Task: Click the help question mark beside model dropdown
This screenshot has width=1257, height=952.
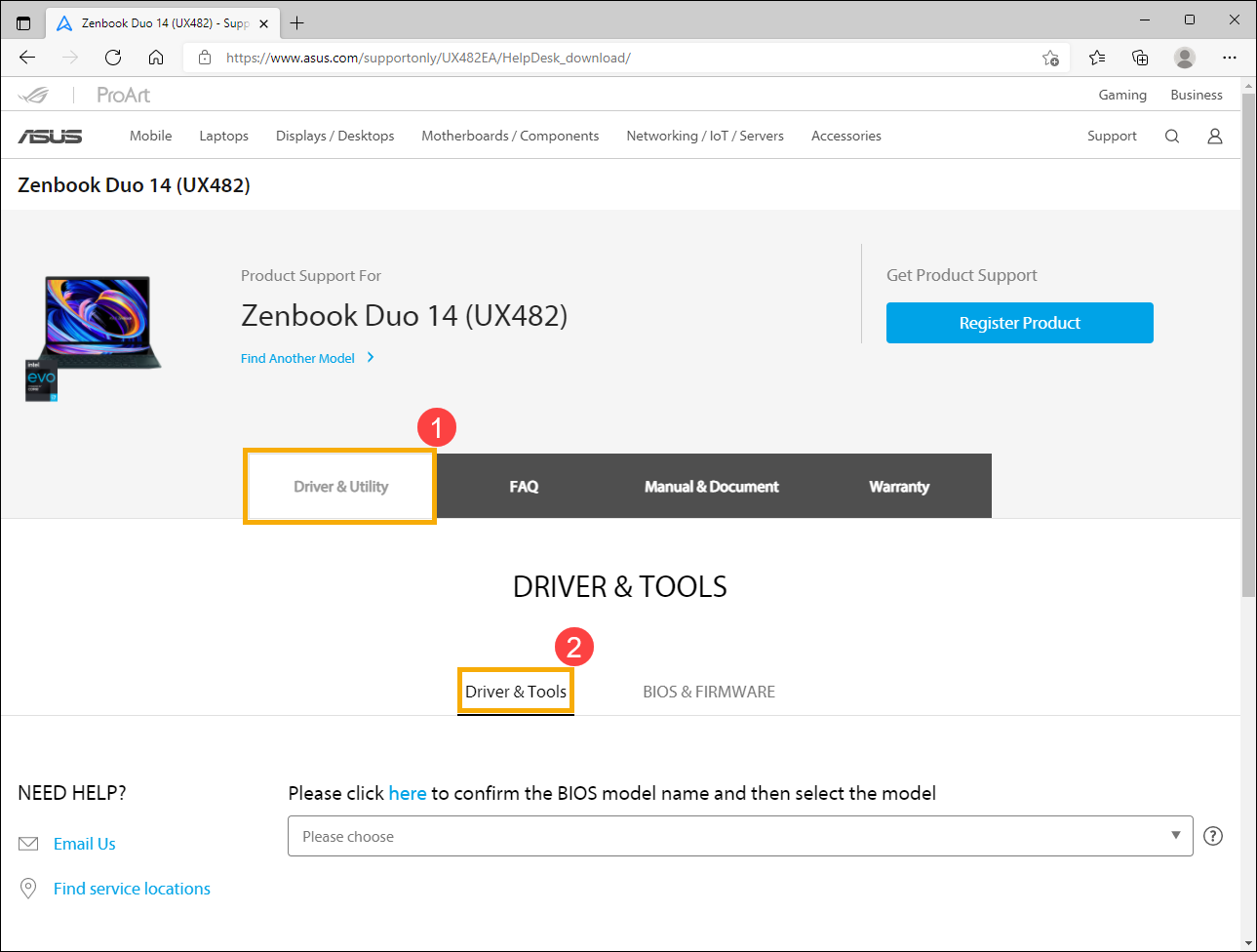Action: click(1213, 836)
